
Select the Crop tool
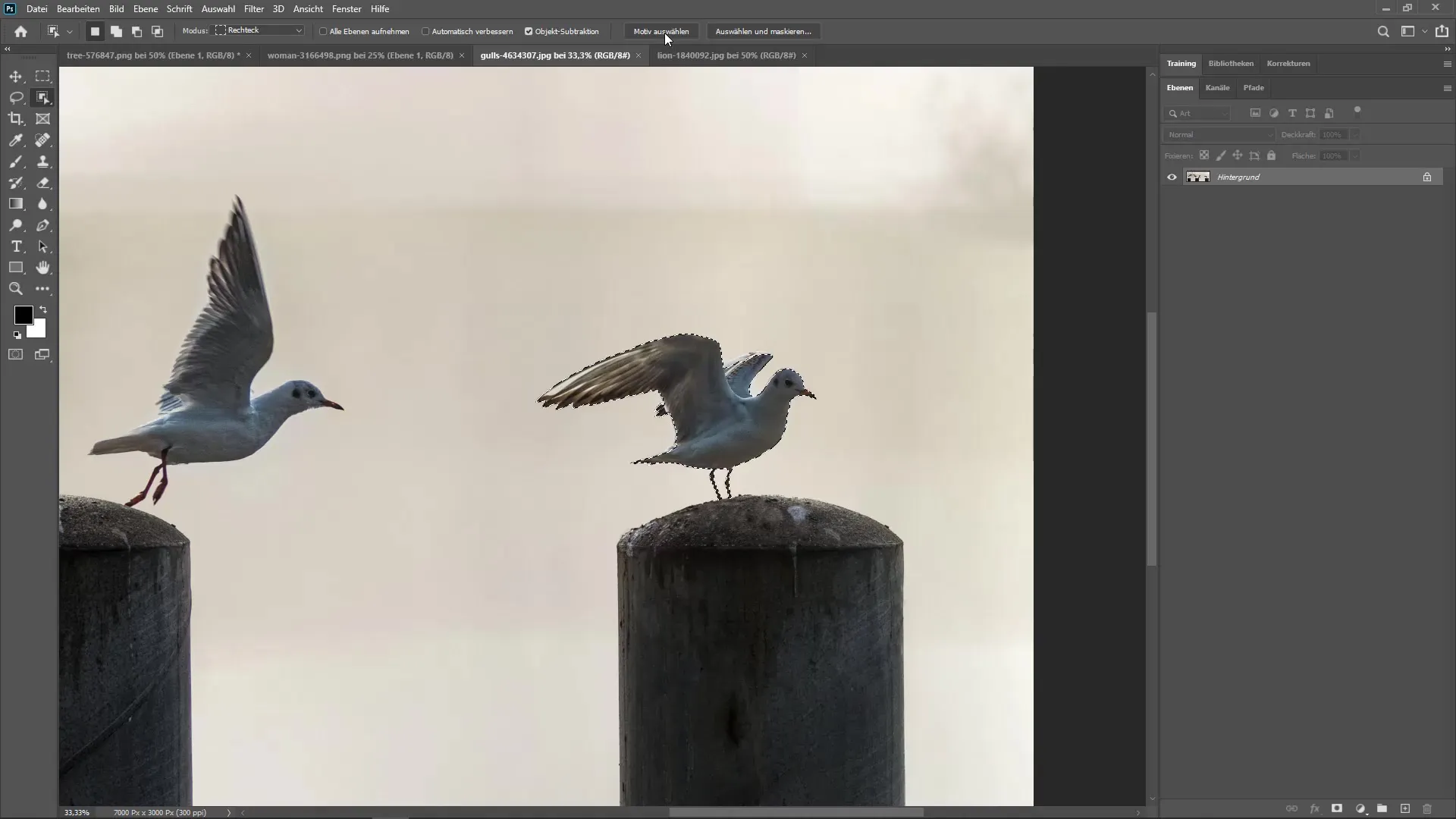tap(16, 119)
